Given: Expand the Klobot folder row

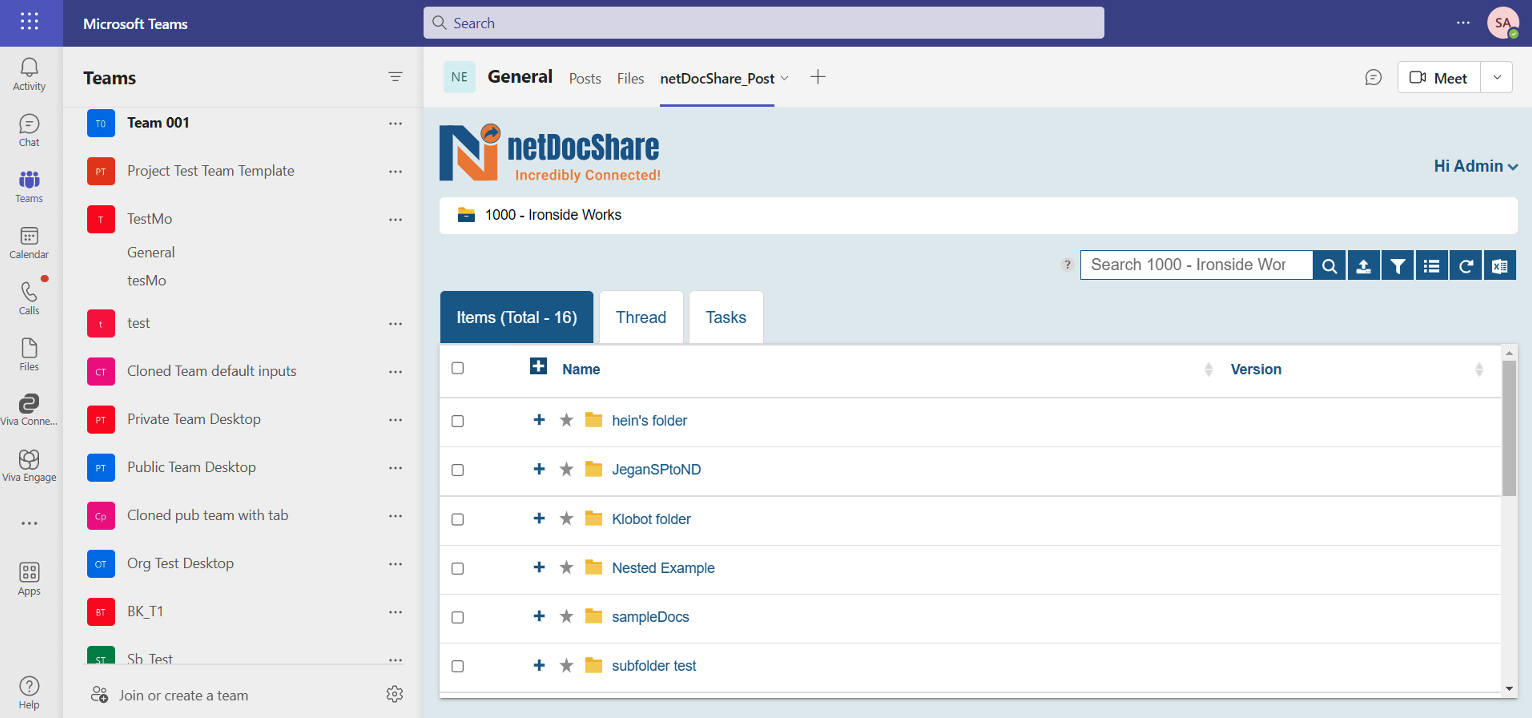Looking at the screenshot, I should [x=539, y=518].
